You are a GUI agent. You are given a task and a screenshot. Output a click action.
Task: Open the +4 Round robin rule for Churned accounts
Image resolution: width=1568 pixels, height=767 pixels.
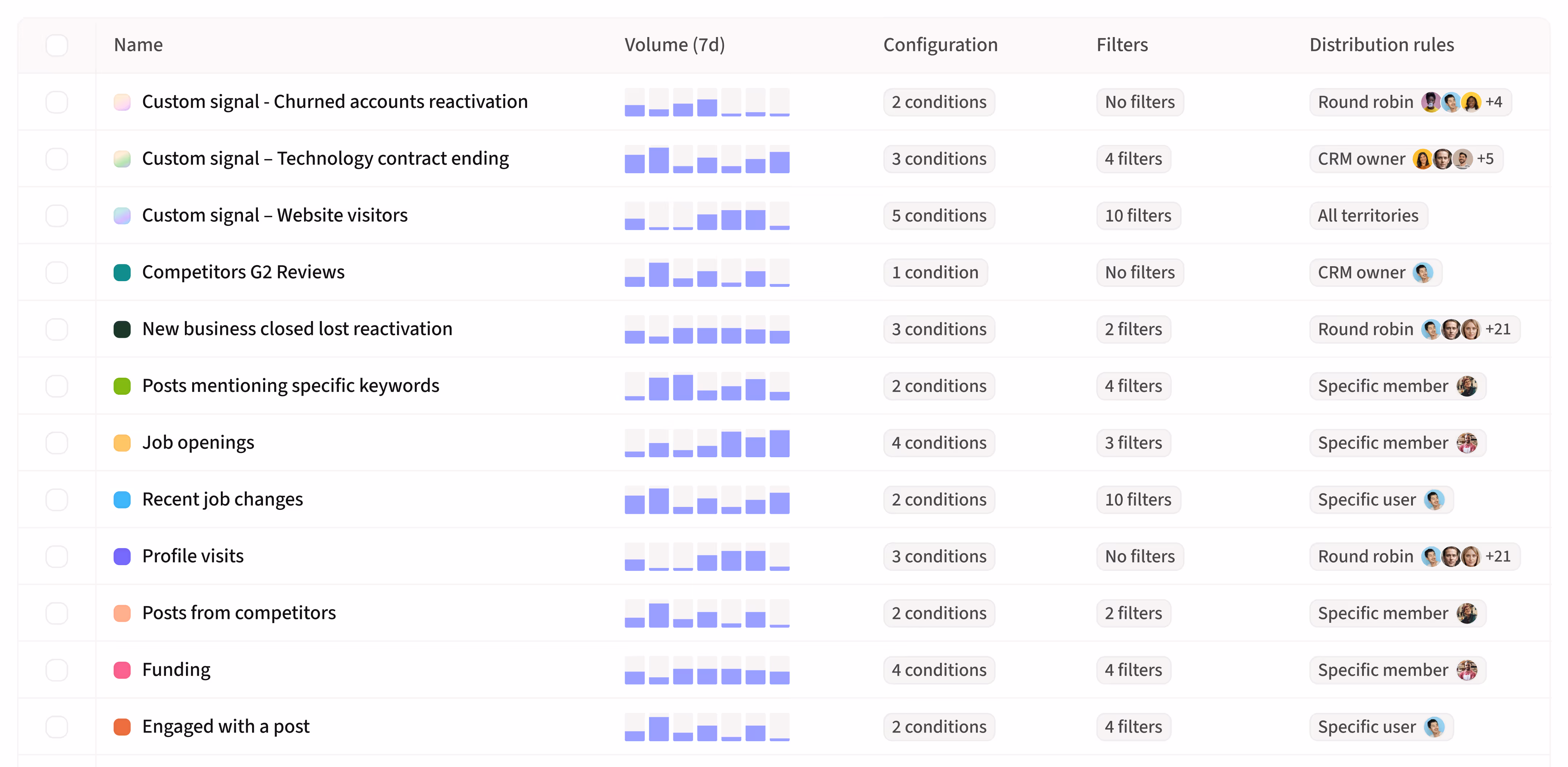(x=1410, y=102)
